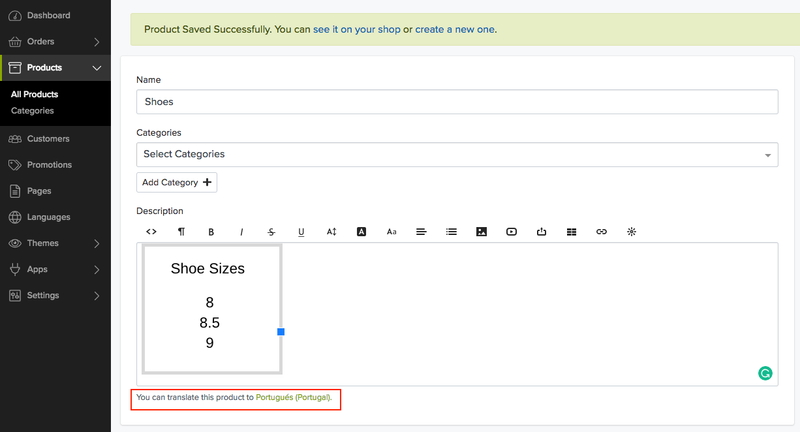Click the blue image resize handle

click(281, 332)
